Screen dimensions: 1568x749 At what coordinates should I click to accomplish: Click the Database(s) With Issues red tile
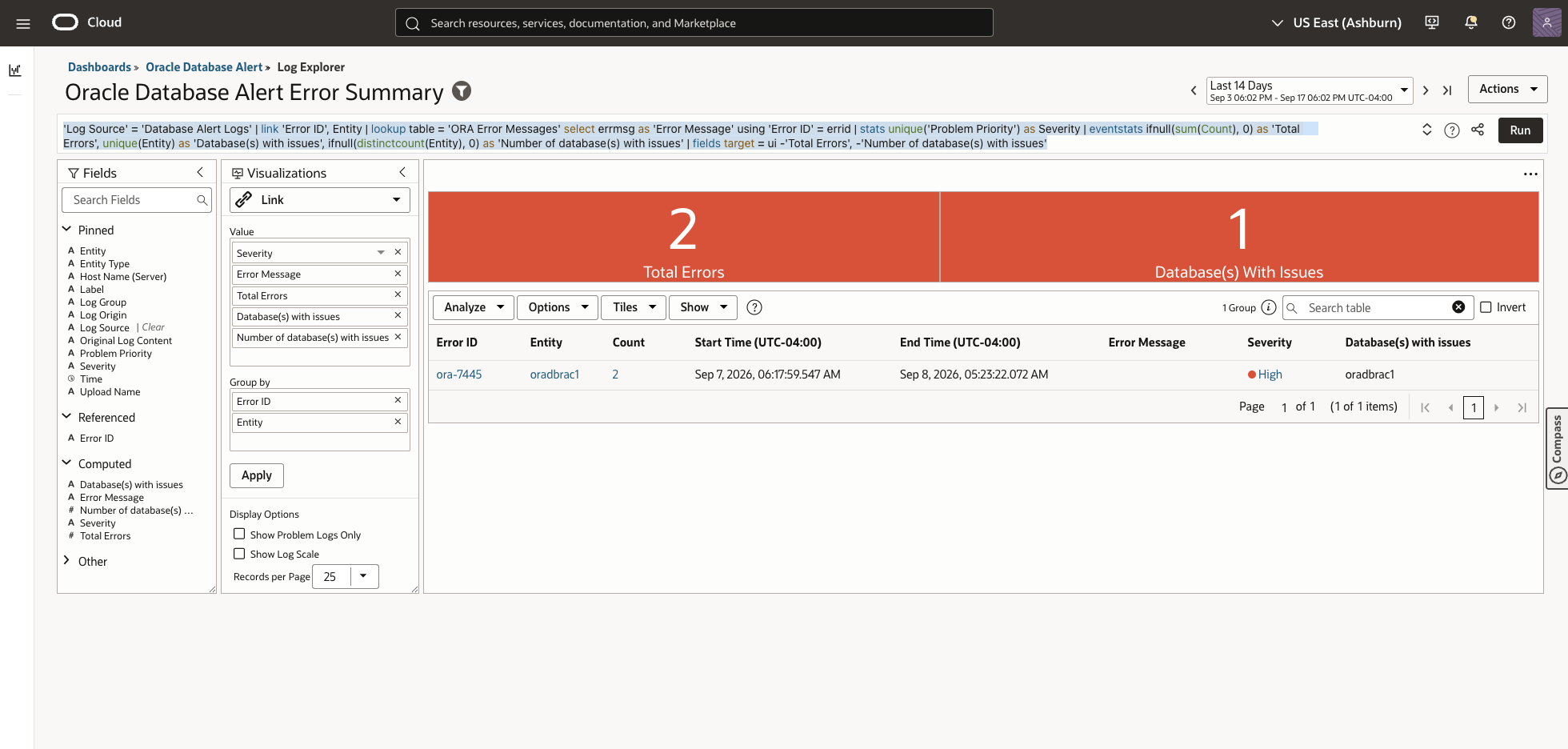point(1239,237)
